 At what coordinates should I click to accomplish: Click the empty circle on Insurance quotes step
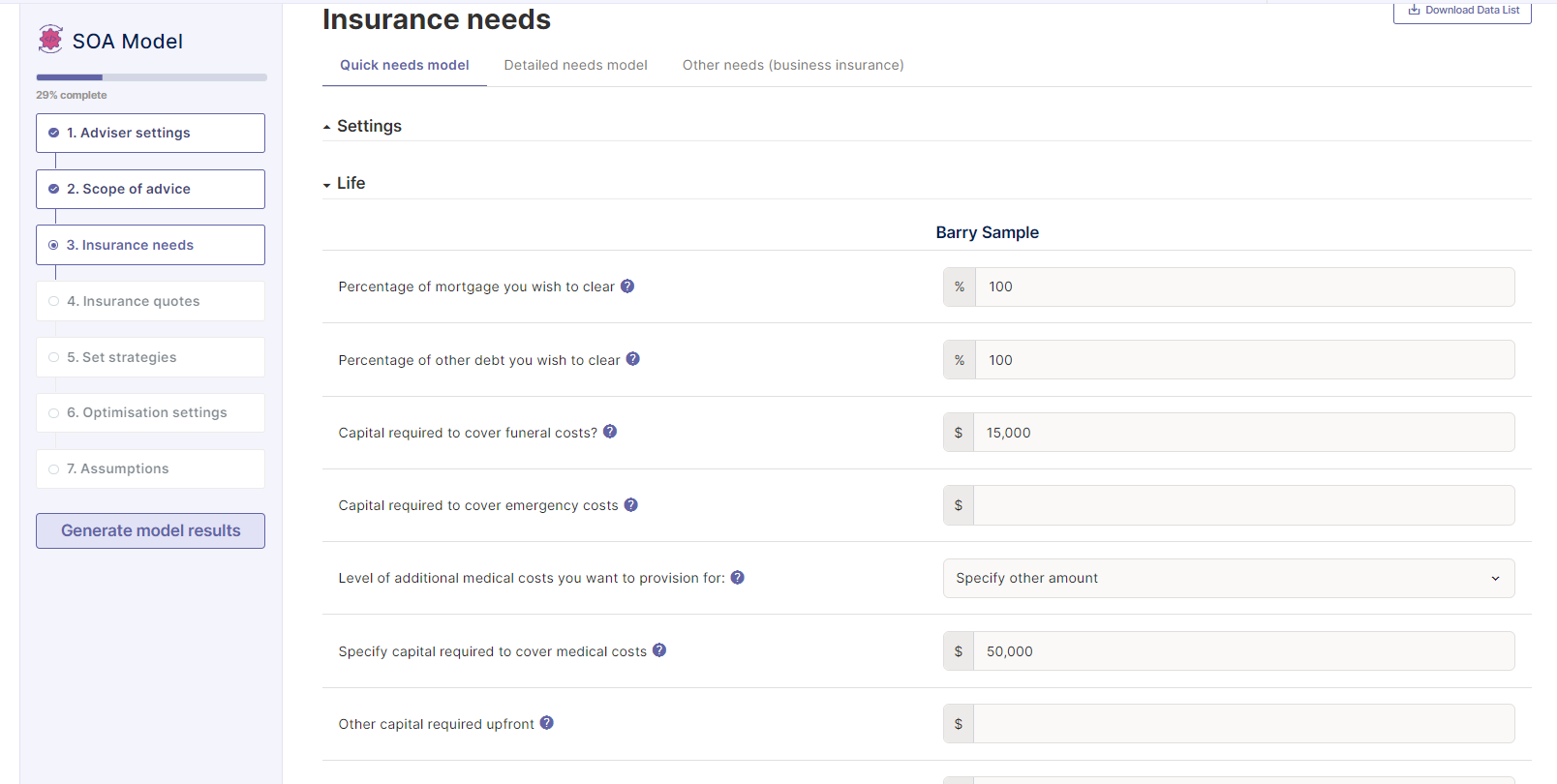coord(53,301)
